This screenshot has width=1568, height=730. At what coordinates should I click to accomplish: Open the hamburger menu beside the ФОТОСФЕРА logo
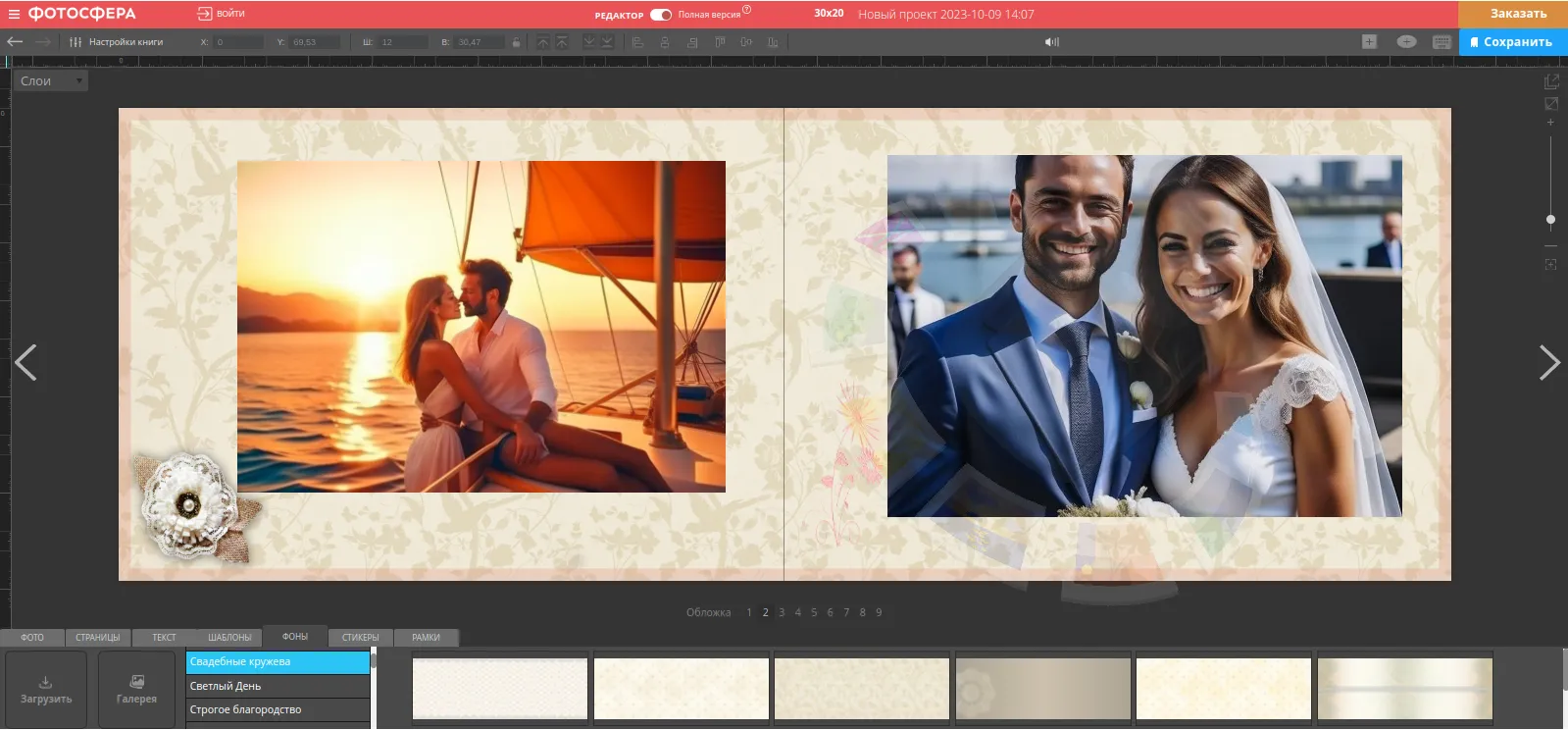14,14
